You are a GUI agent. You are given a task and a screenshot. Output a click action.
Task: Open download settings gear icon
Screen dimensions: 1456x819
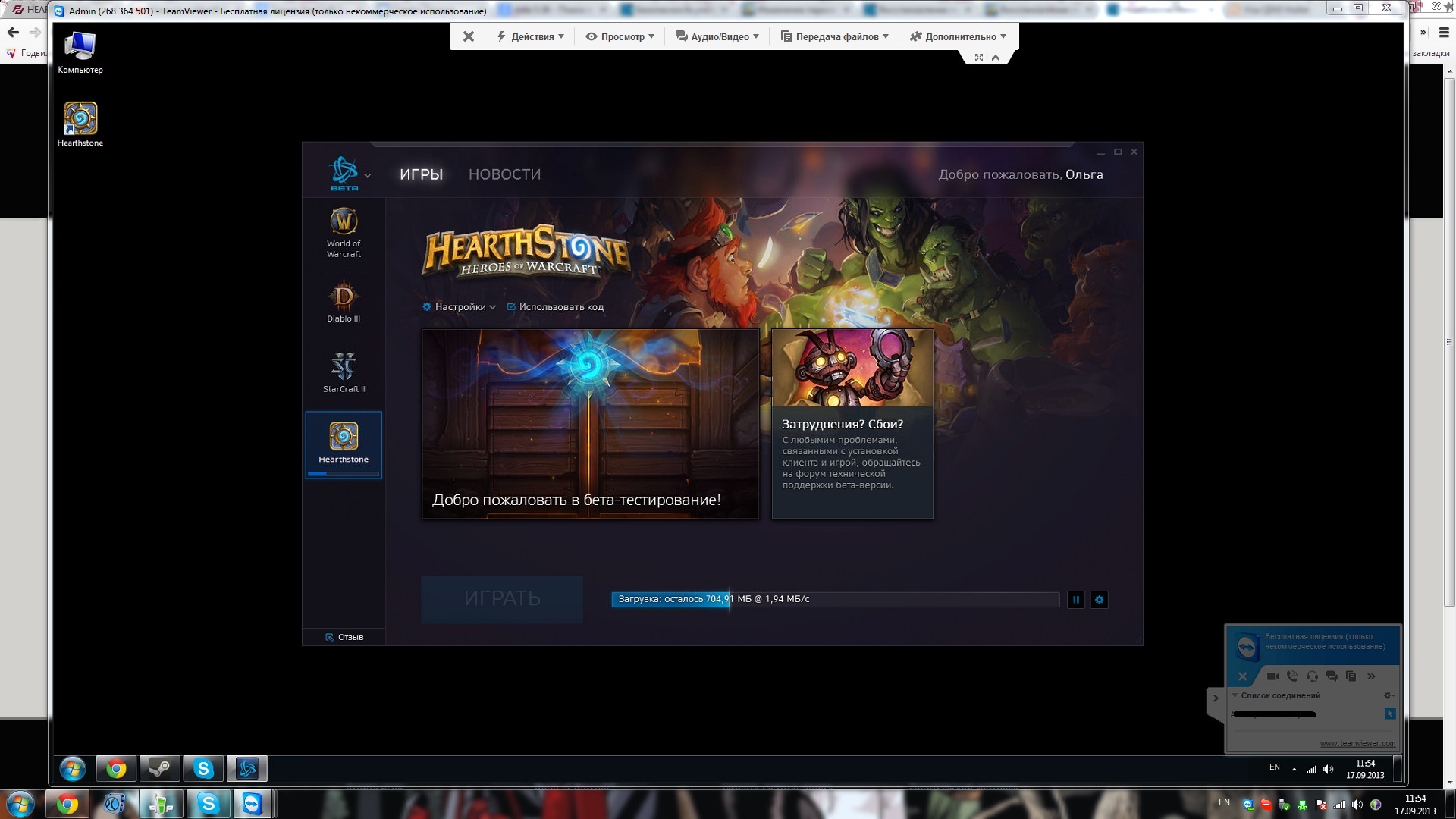(1099, 600)
